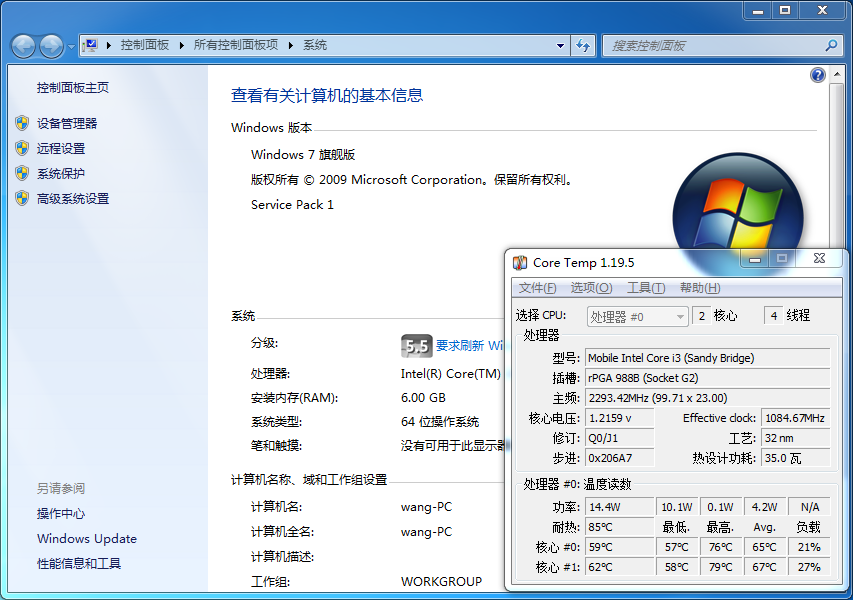Maximize the System control panel window
The width and height of the screenshot is (853, 600).
pos(784,10)
